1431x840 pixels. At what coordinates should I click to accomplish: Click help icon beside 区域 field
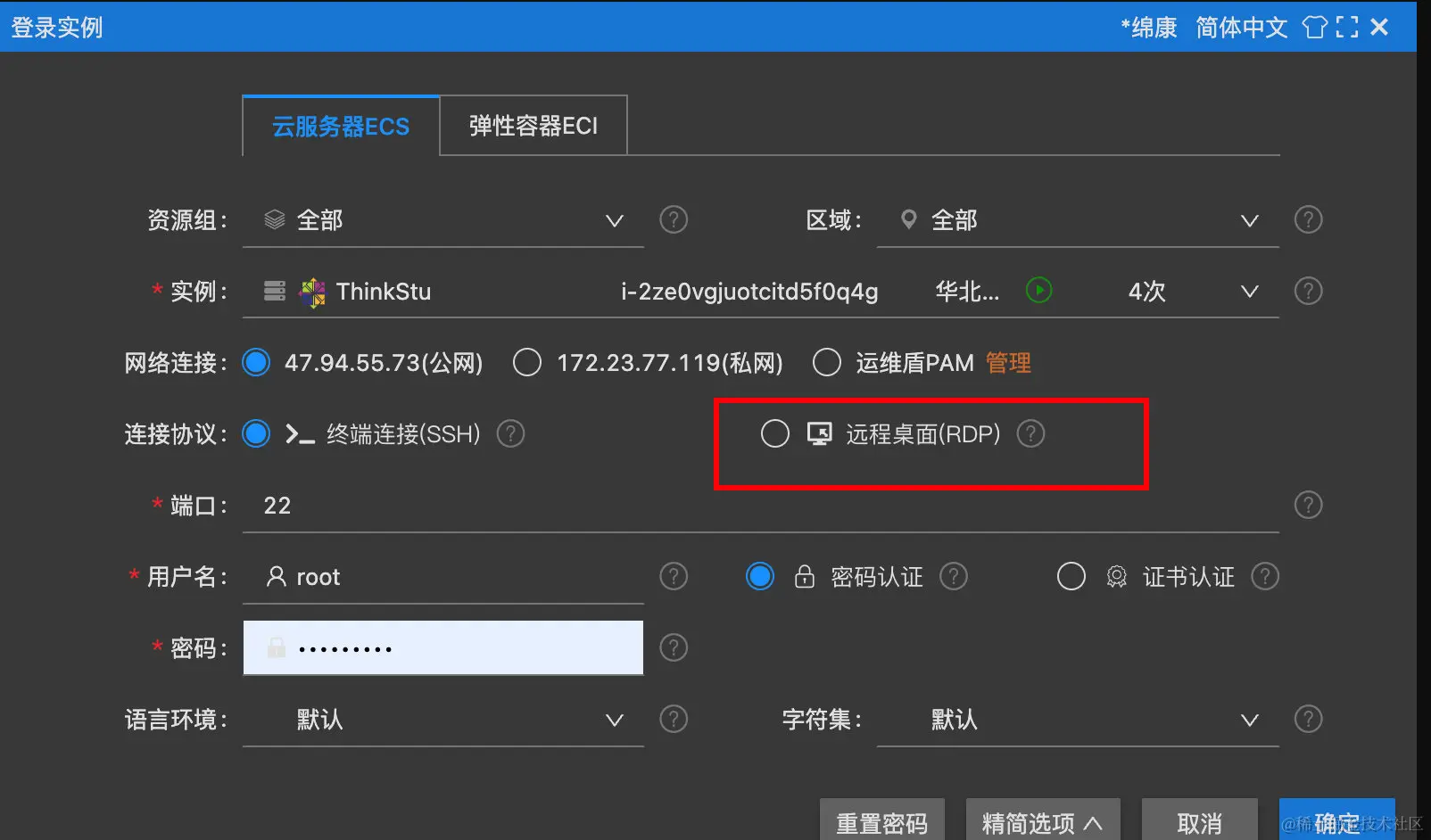pyautogui.click(x=1308, y=219)
